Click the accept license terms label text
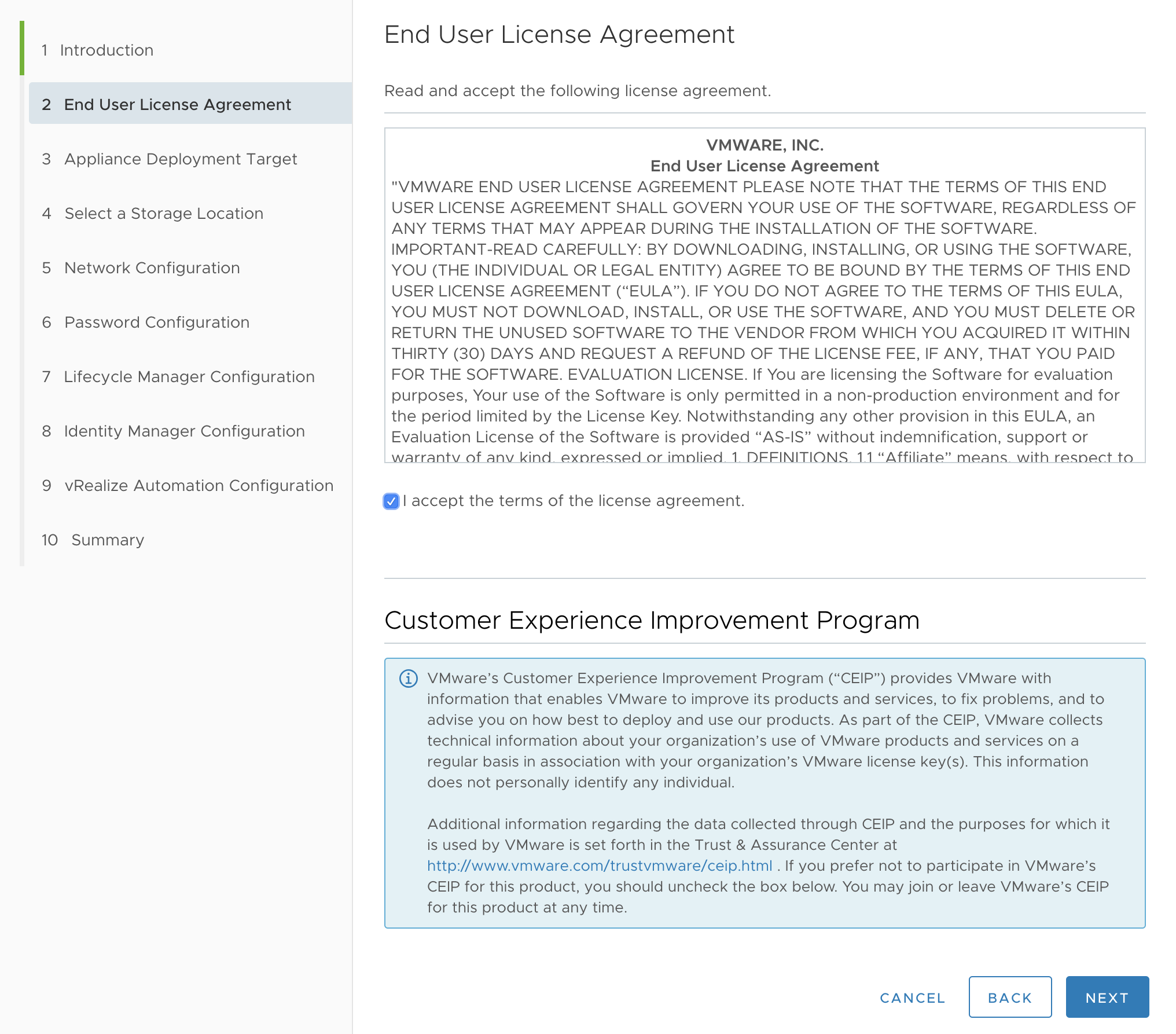1176x1034 pixels. click(573, 501)
